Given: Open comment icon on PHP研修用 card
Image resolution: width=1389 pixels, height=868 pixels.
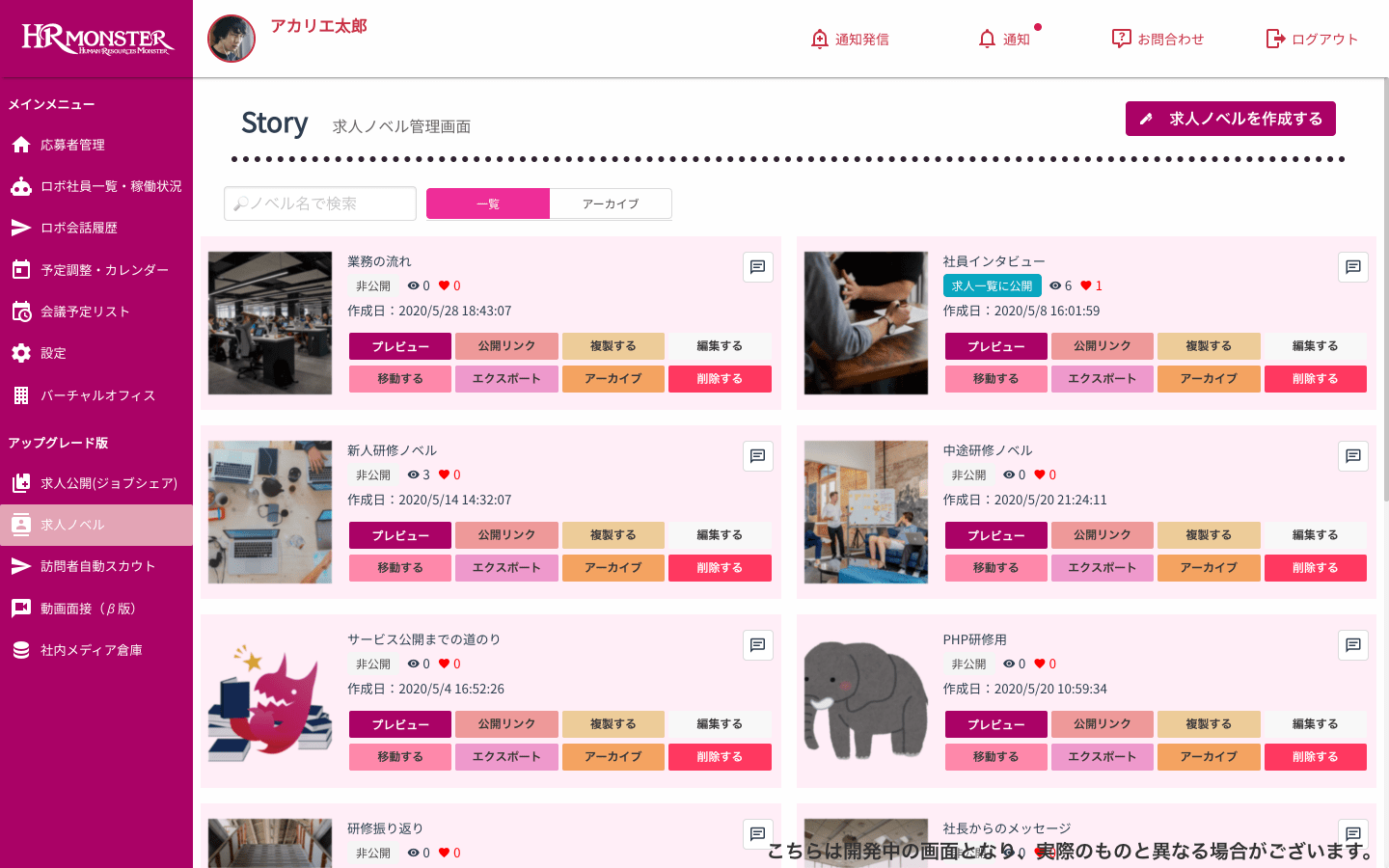Looking at the screenshot, I should coord(1353,645).
